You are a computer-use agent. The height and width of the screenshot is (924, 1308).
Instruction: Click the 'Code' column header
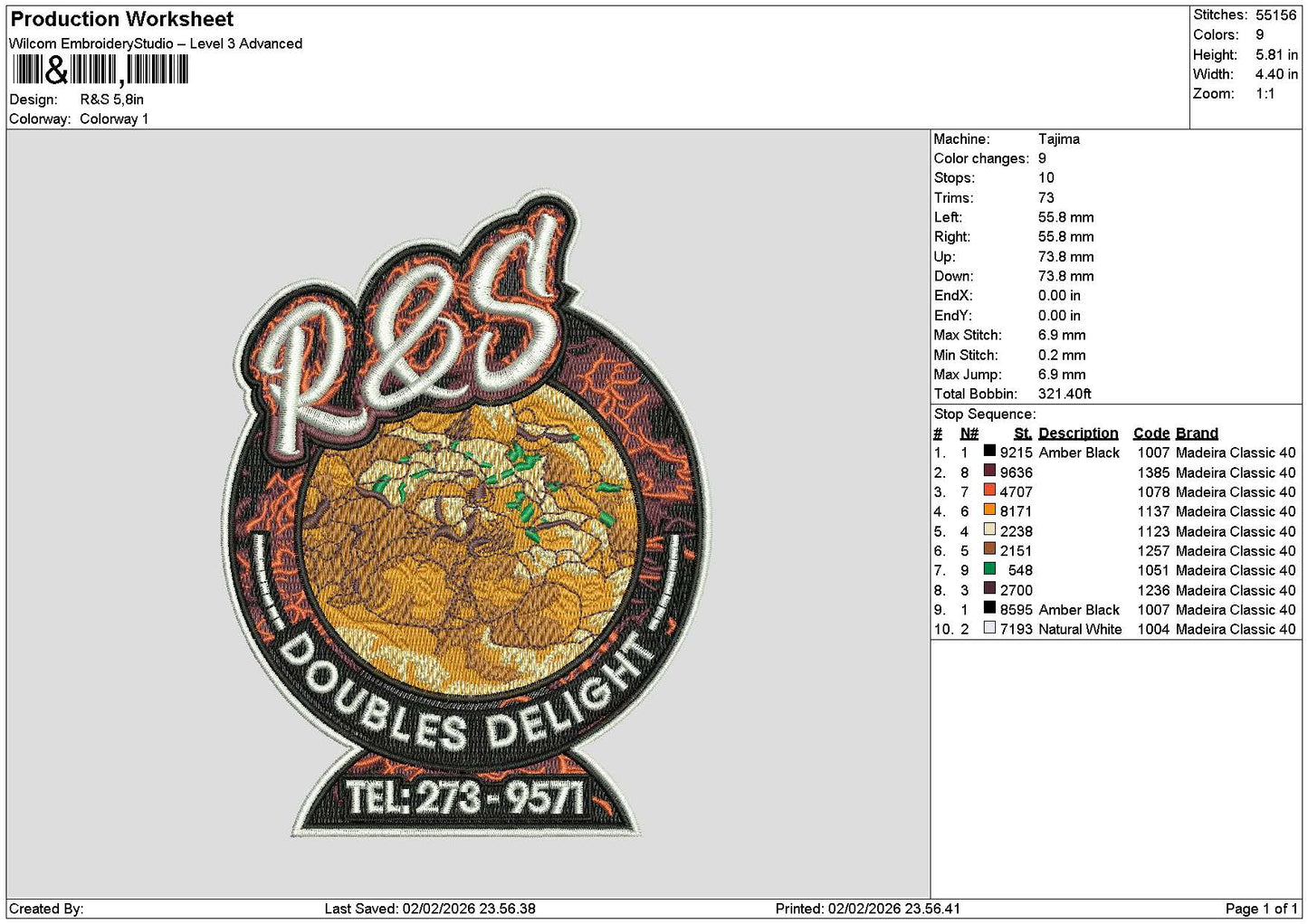pyautogui.click(x=1151, y=433)
